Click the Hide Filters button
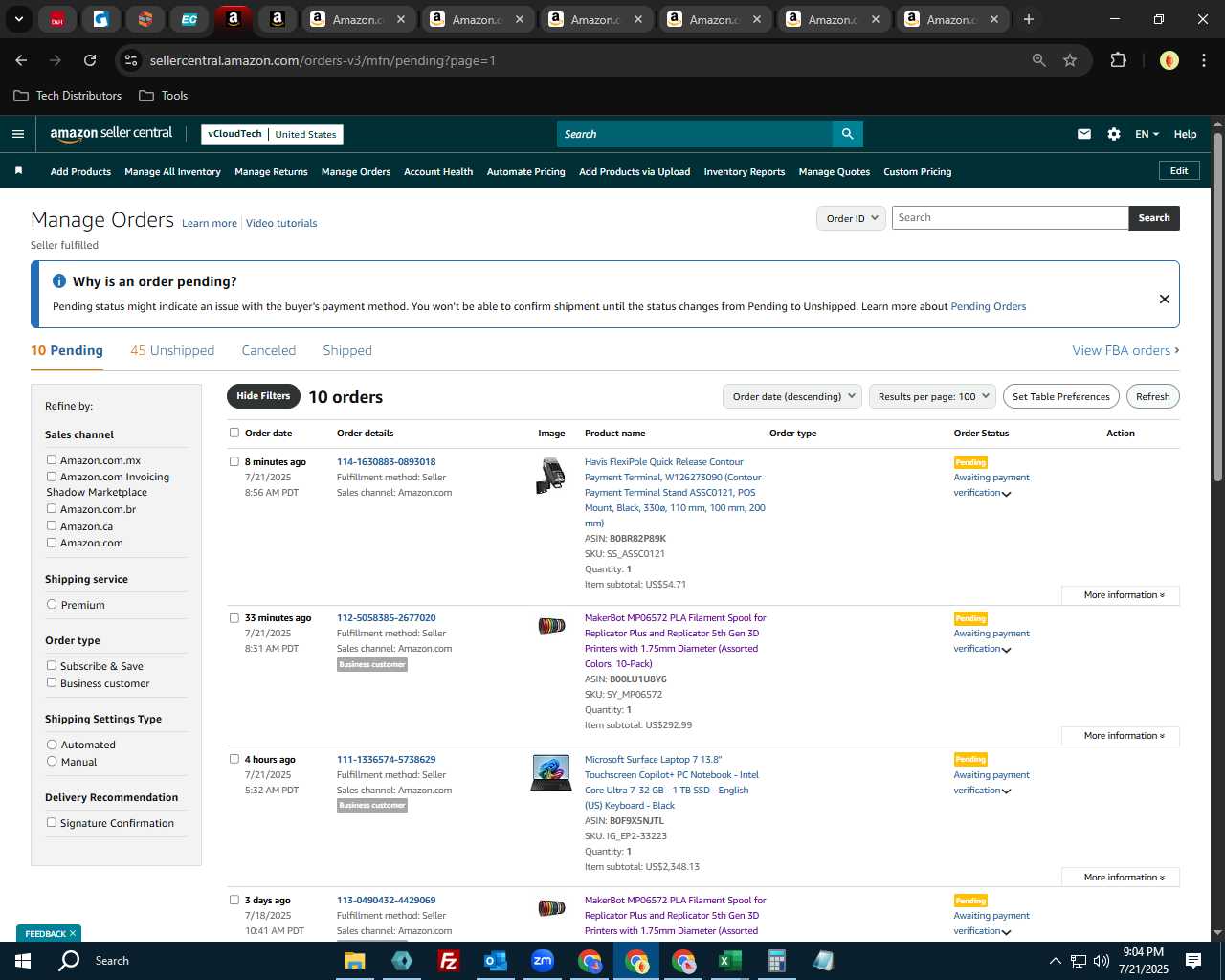This screenshot has height=980, width=1225. pyautogui.click(x=263, y=396)
